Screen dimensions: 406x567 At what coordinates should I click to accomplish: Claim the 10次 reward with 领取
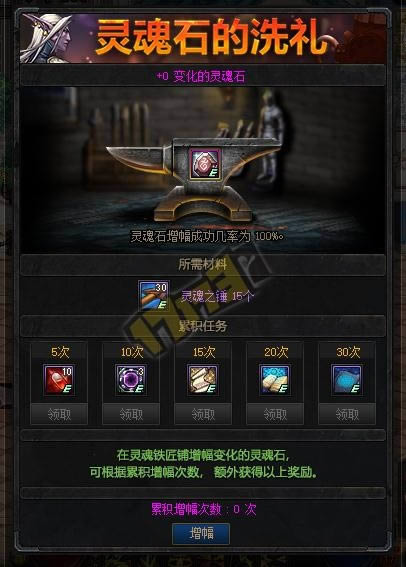click(x=131, y=414)
